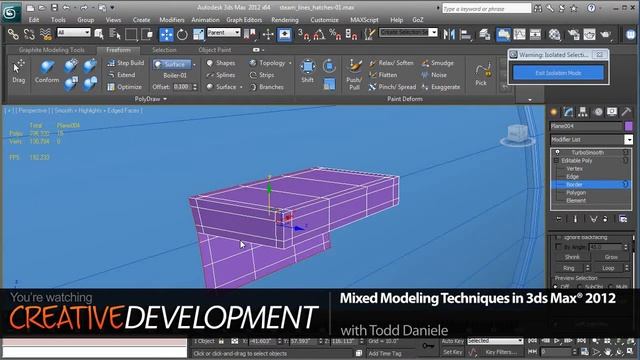Open the Display command panel tab
Image resolution: width=640 pixels, height=360 pixels.
coord(612,112)
